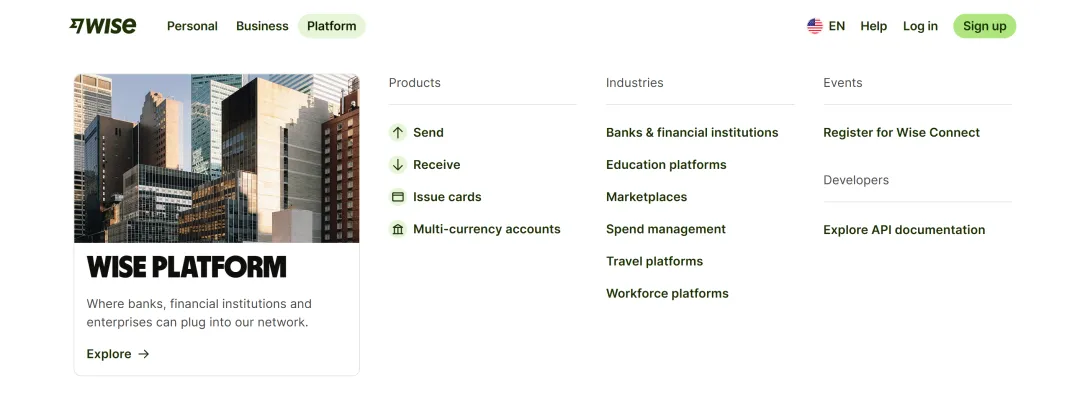1080x403 pixels.
Task: Click the arrow next to Explore
Action: [x=143, y=354]
